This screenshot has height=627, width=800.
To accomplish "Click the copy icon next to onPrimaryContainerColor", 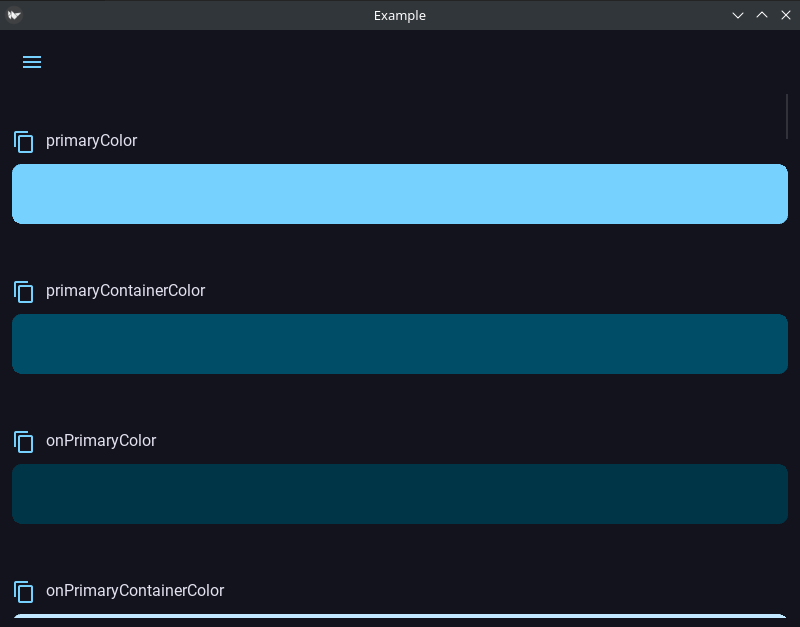I will click(x=23, y=592).
